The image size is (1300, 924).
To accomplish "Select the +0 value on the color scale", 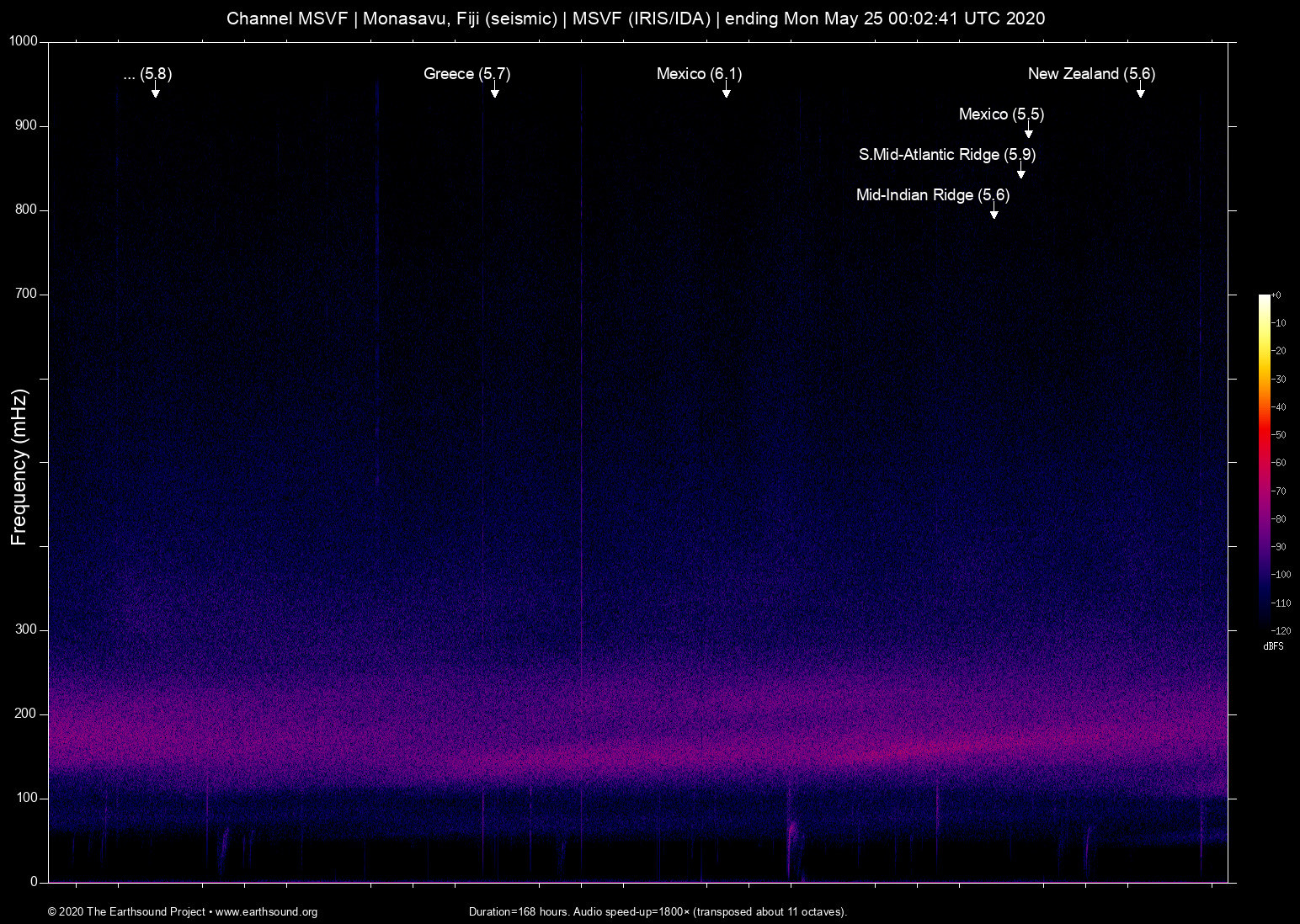I will coord(1277,295).
